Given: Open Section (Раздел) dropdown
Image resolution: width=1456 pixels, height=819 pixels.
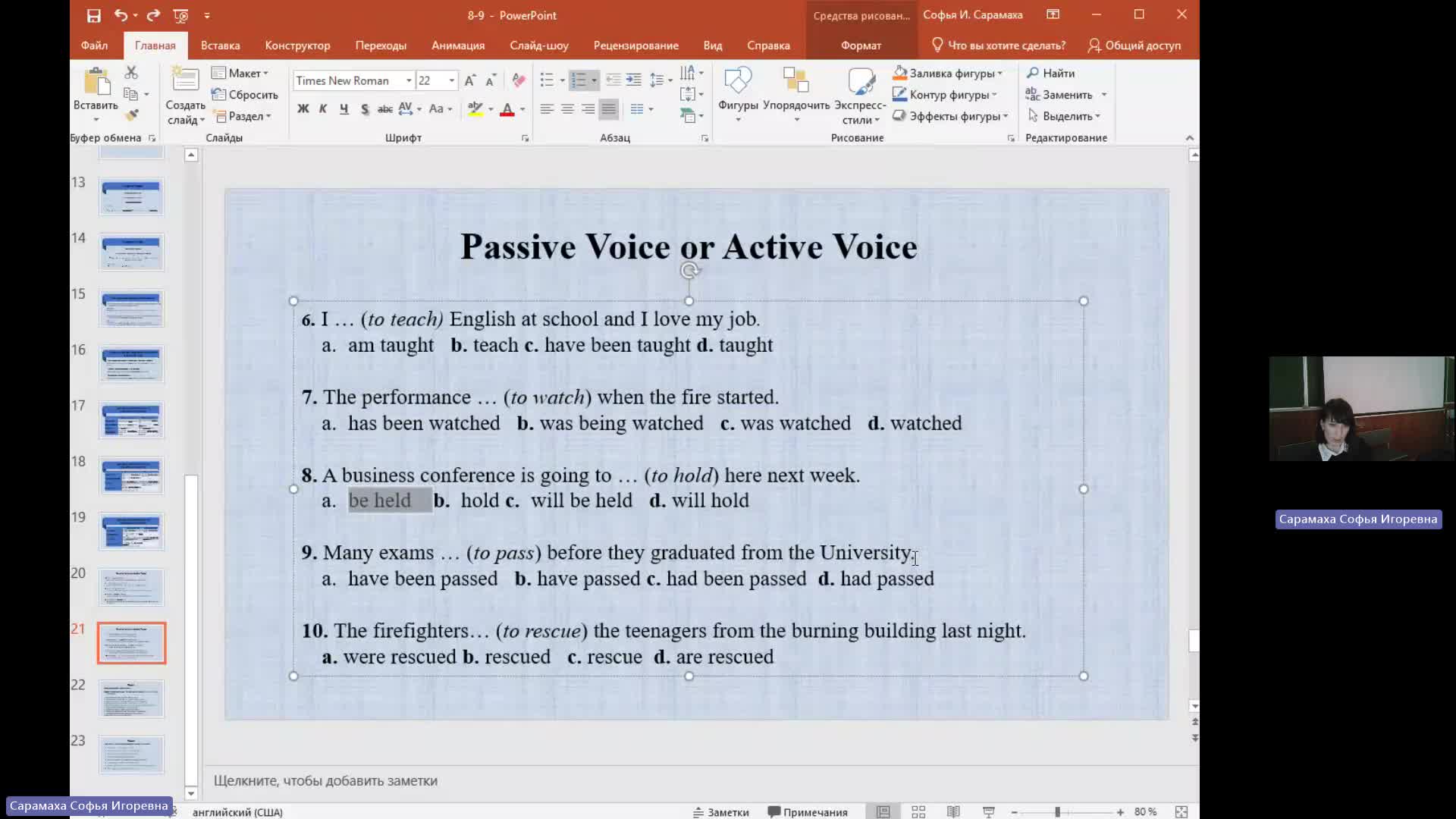Looking at the screenshot, I should point(243,116).
